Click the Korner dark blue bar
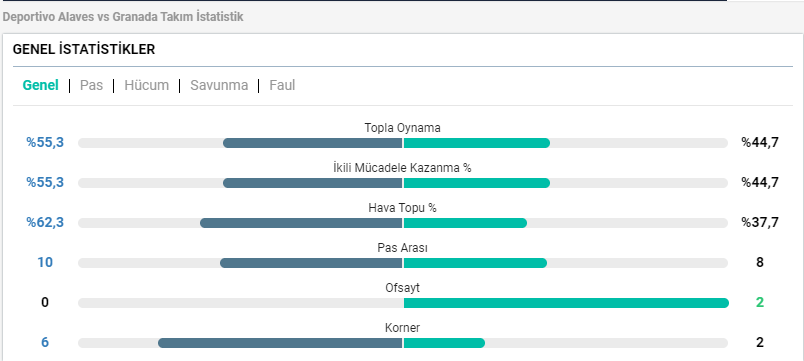Image resolution: width=804 pixels, height=361 pixels. click(x=280, y=343)
